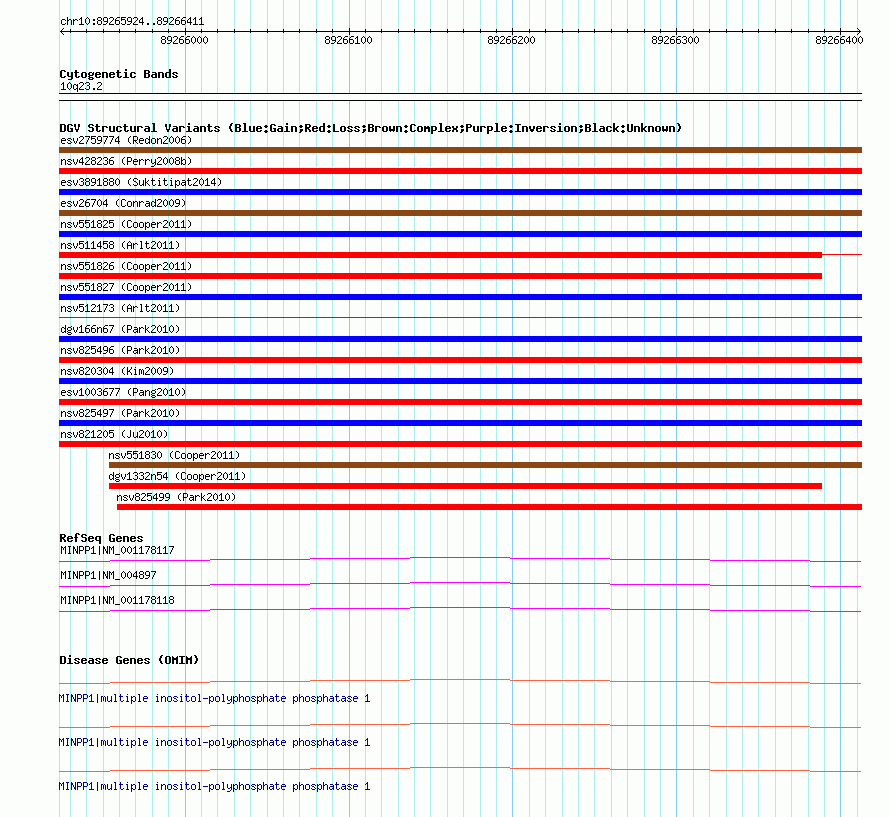Select the red nsv428236 loss bar
The width and height of the screenshot is (890, 817).
[x=460, y=171]
